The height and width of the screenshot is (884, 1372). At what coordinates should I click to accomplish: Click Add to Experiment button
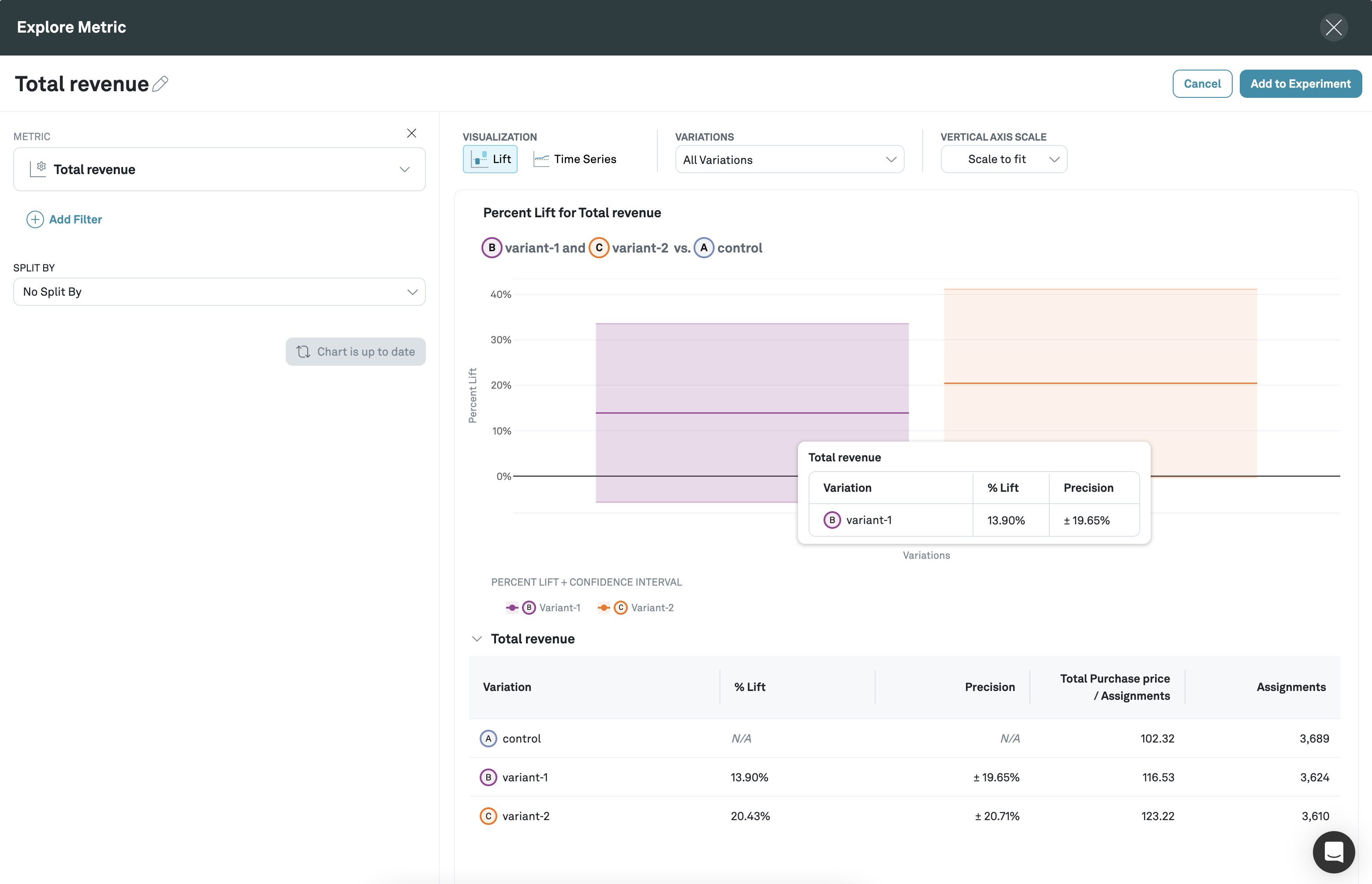1300,84
